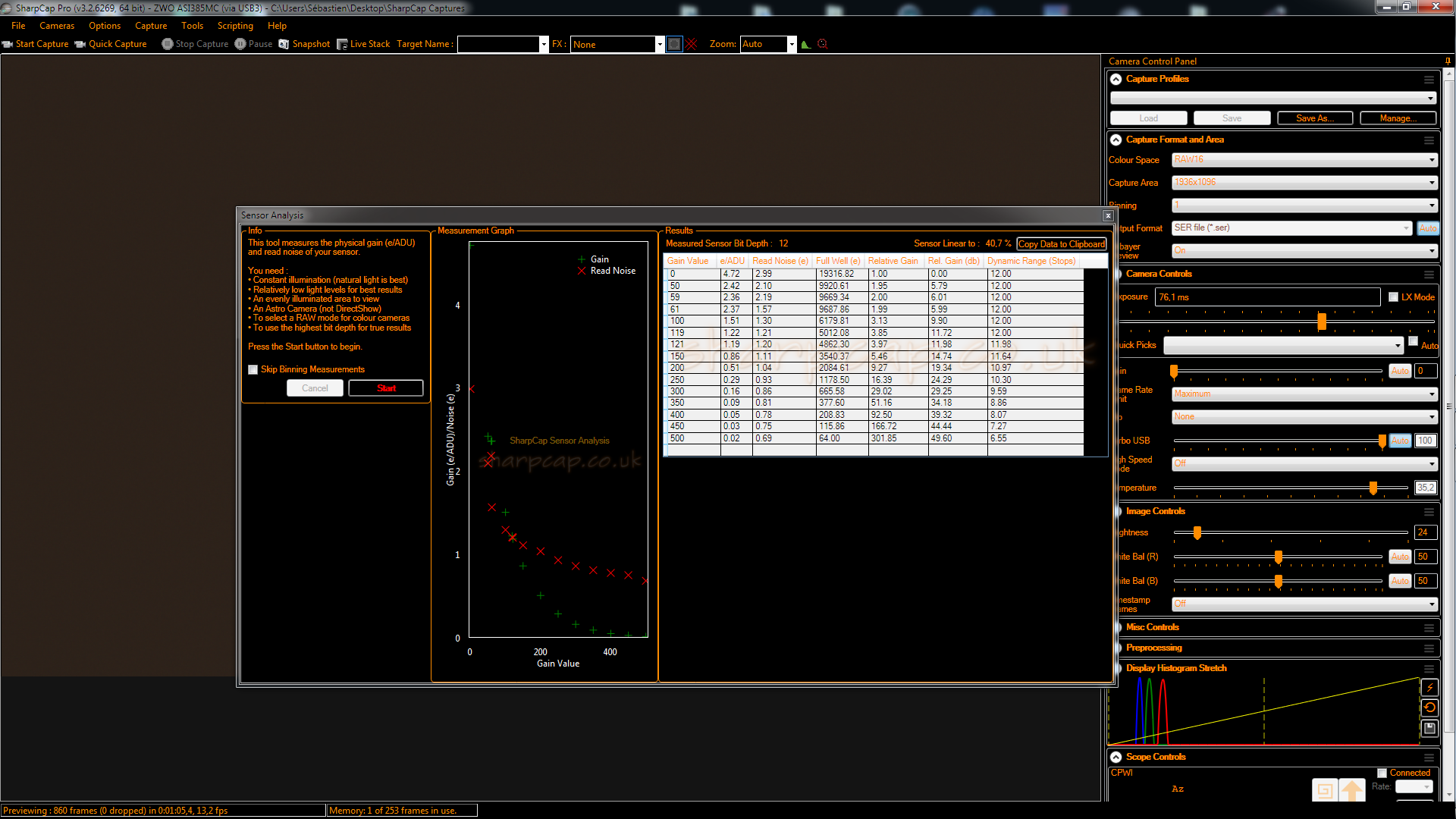This screenshot has width=1456, height=819.
Task: Toggle the FX selection area button
Action: tap(674, 44)
